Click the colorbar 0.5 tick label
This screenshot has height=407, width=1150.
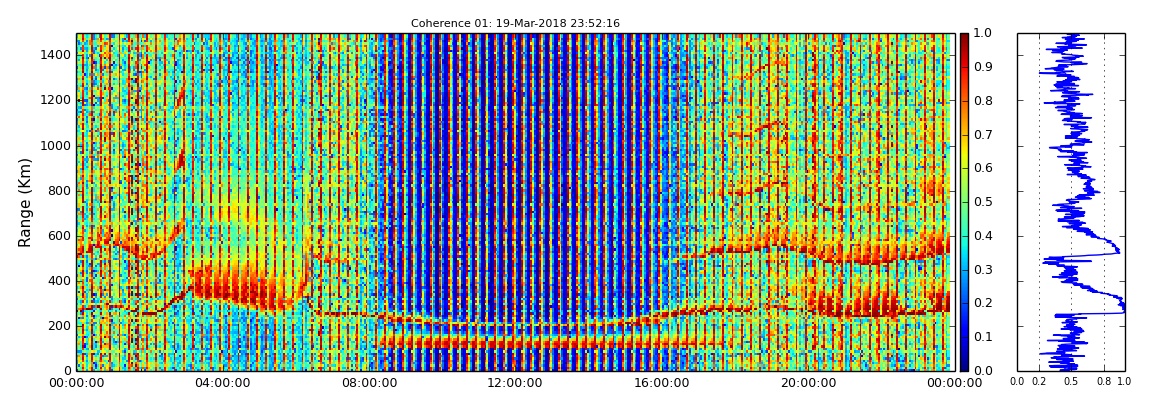pos(981,202)
